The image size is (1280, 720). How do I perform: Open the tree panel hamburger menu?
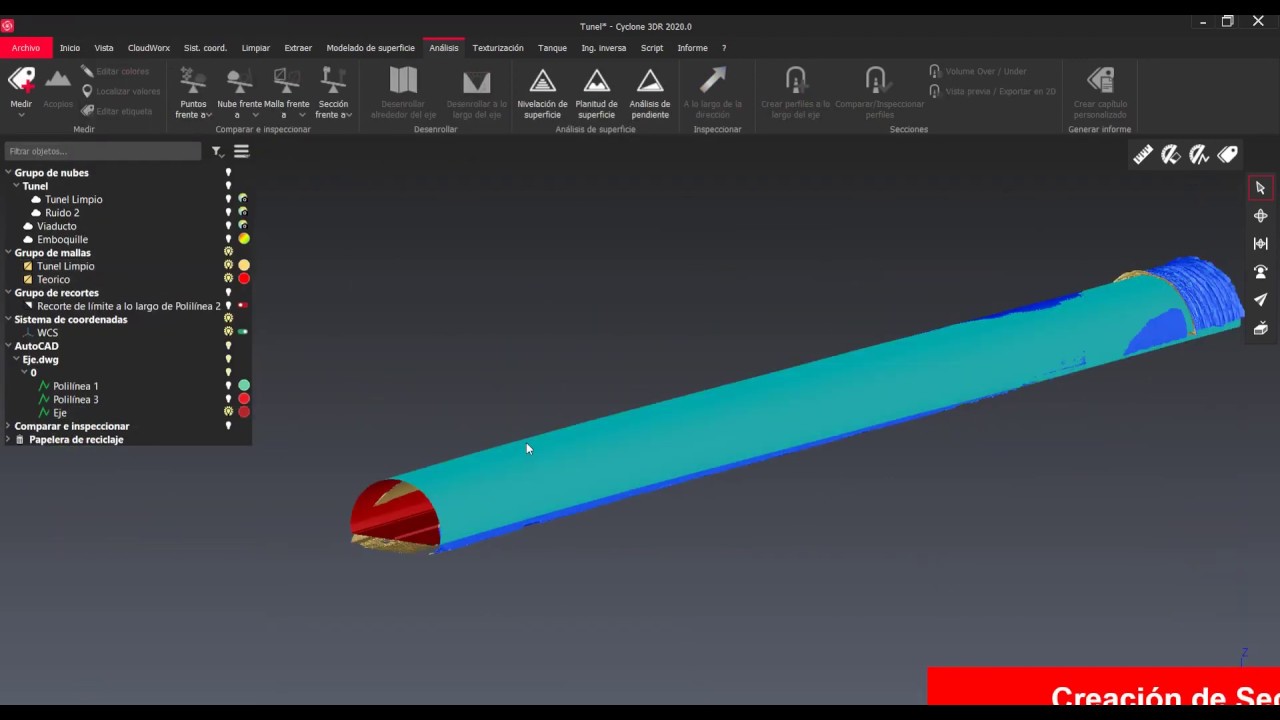(x=241, y=152)
